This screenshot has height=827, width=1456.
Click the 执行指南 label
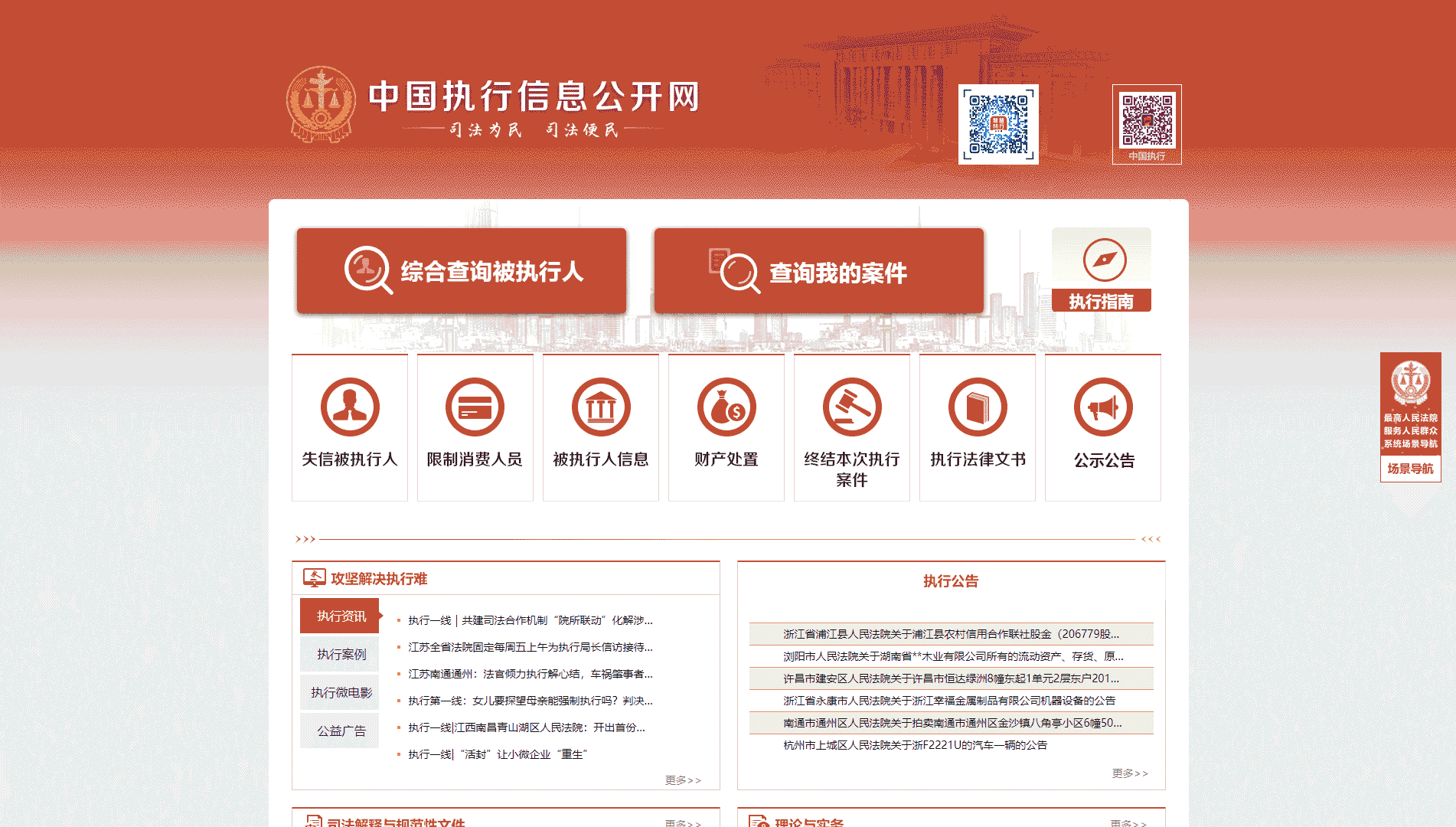click(1102, 301)
